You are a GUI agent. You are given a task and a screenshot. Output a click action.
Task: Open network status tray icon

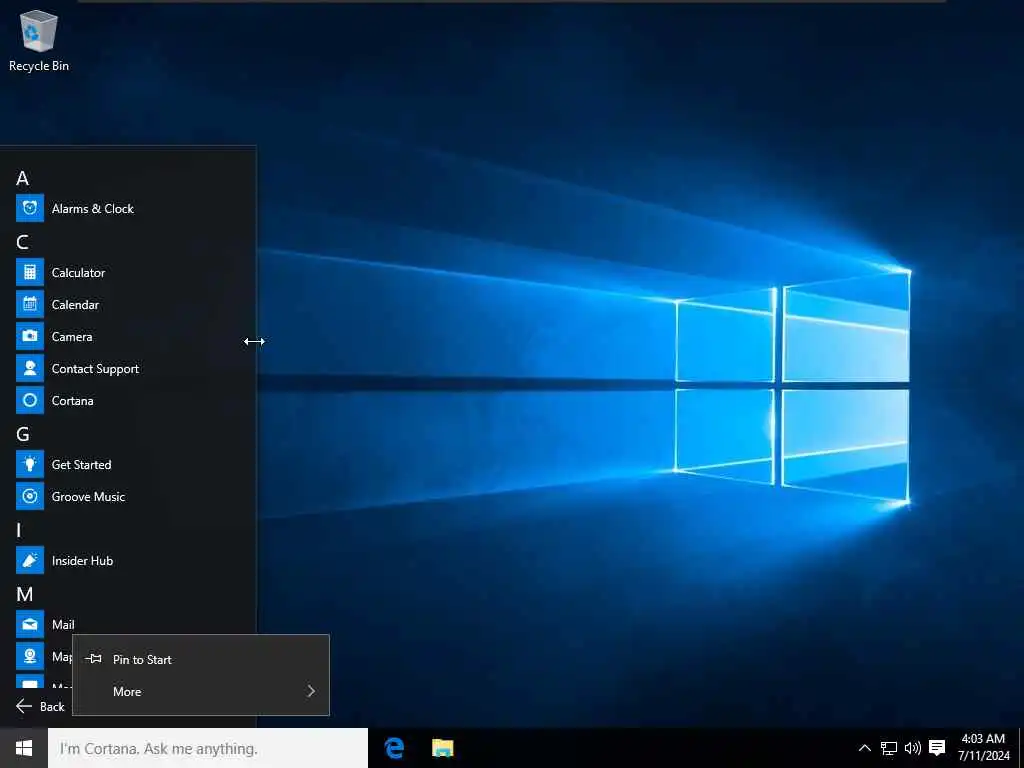pyautogui.click(x=889, y=748)
